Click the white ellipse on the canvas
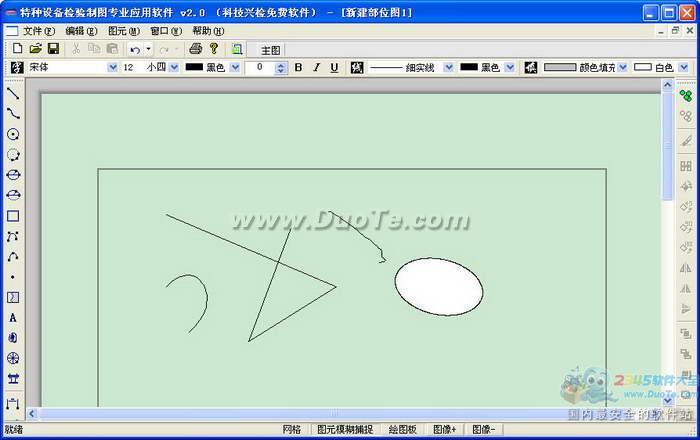The height and width of the screenshot is (440, 700). [438, 286]
